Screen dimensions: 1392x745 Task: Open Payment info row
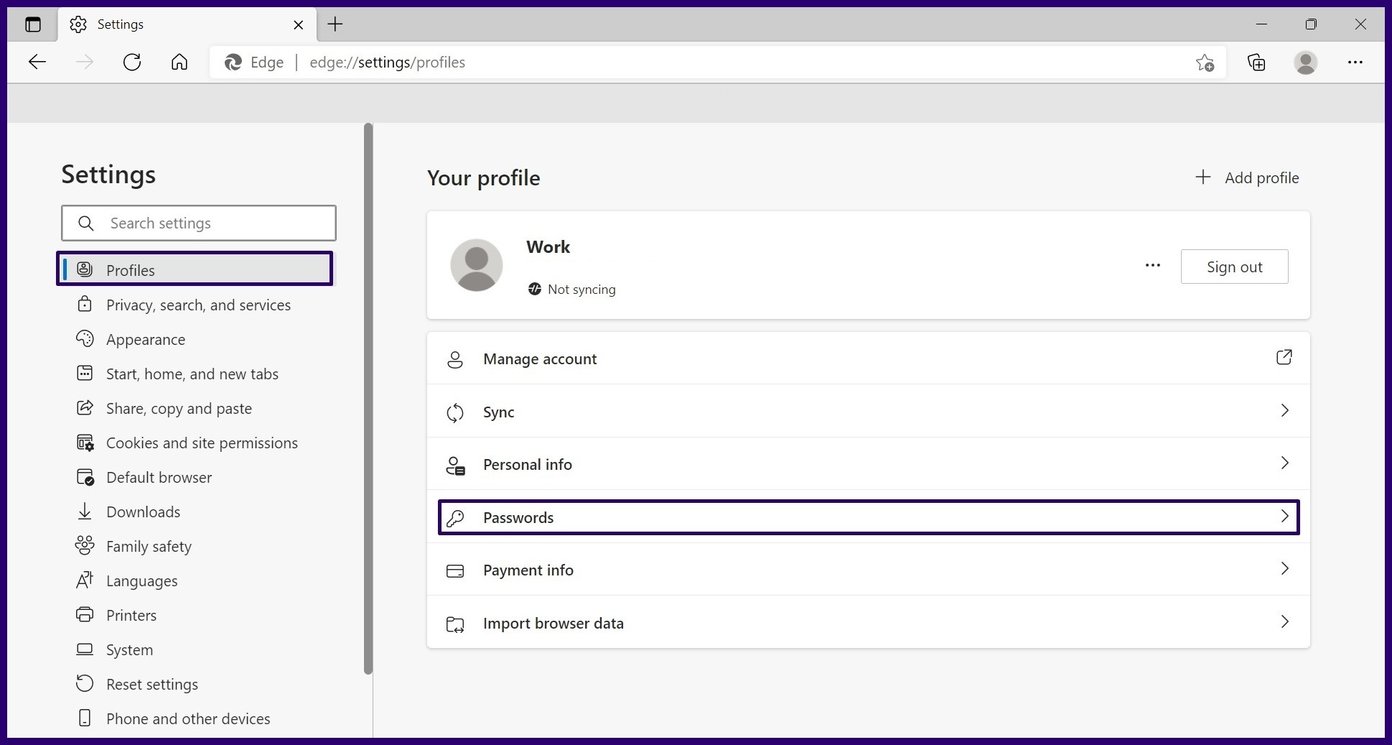point(868,570)
